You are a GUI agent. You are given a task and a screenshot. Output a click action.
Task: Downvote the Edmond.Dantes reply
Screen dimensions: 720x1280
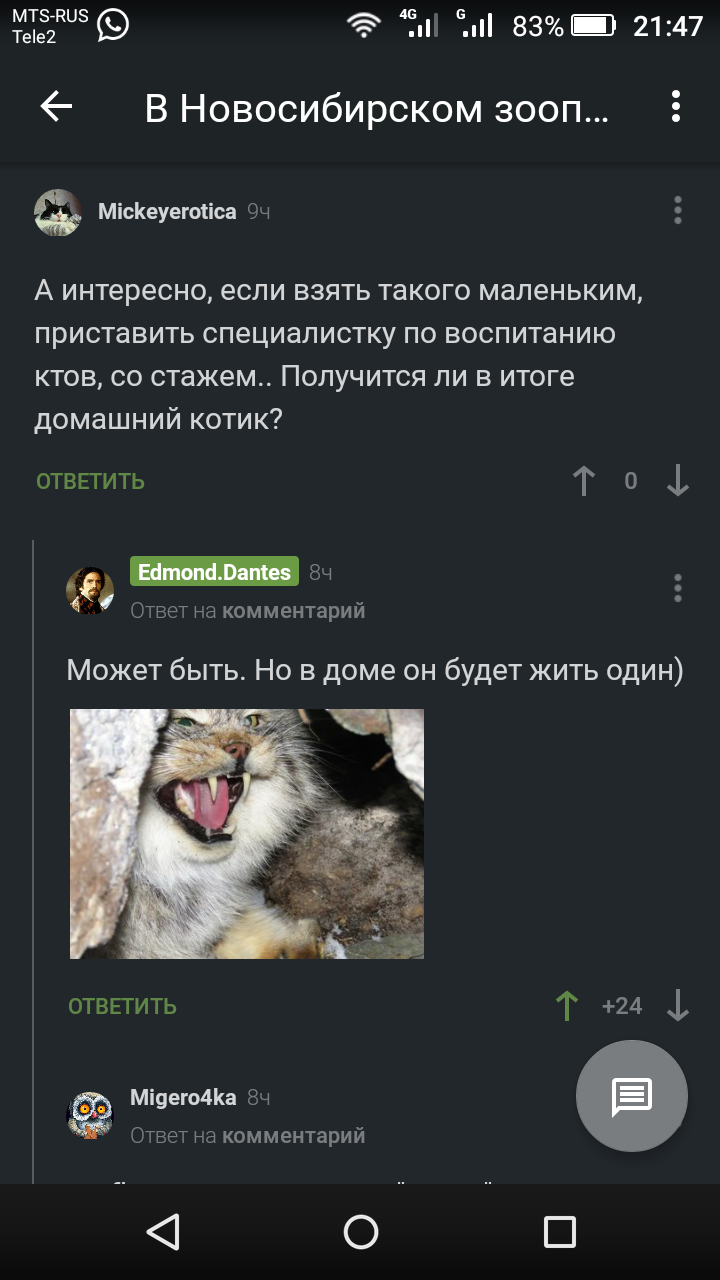pos(678,1006)
